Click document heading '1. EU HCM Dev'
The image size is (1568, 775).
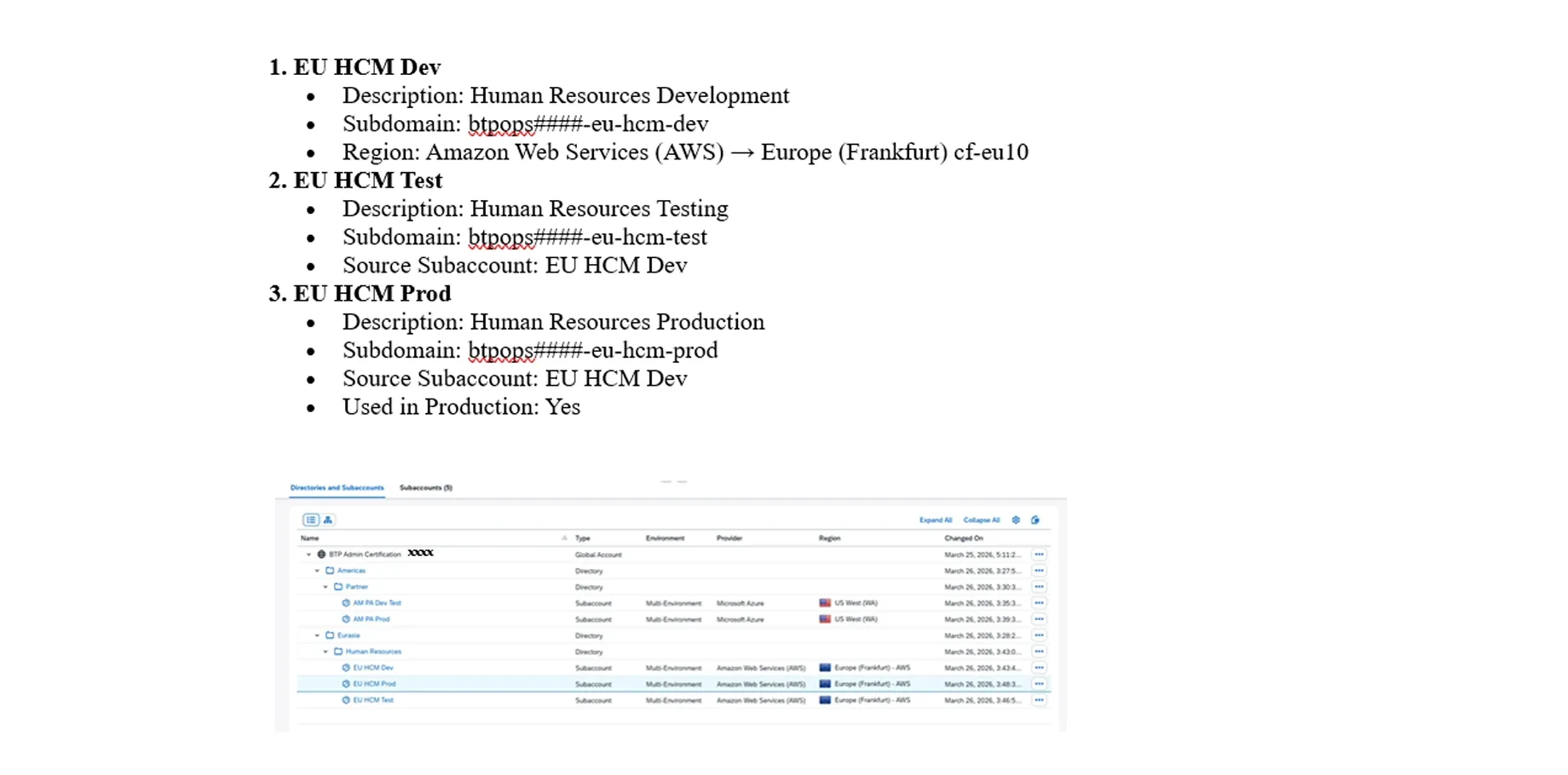[355, 66]
